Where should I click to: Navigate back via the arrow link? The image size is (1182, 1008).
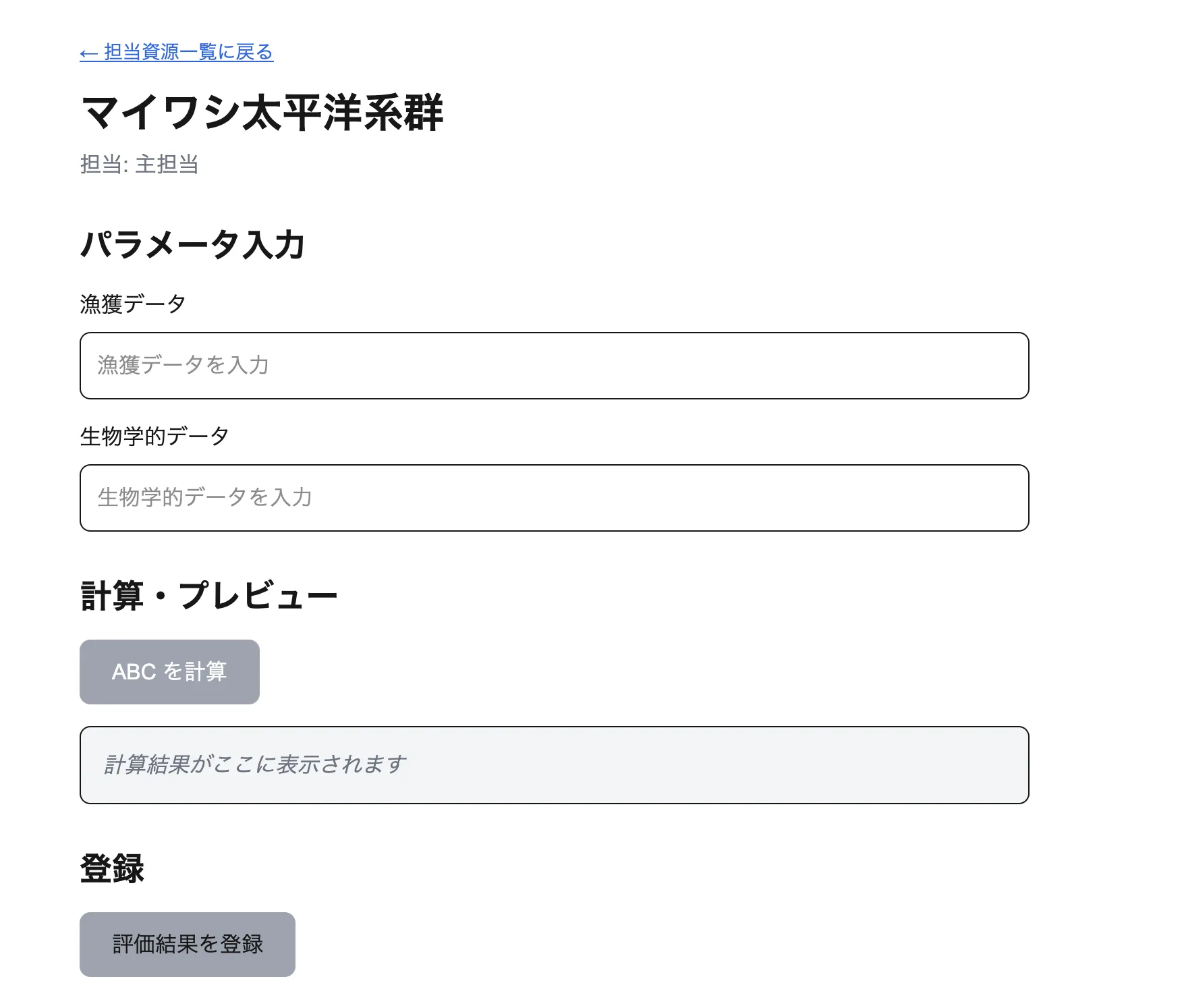[177, 51]
